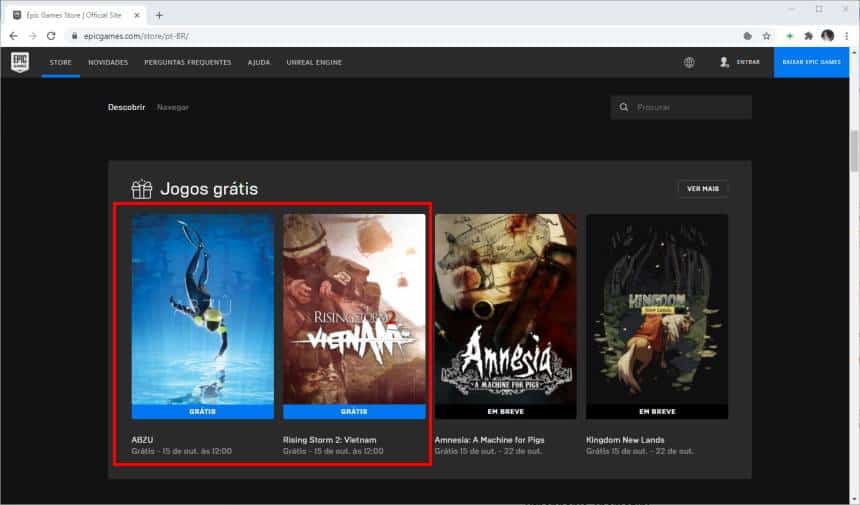The image size is (860, 505).
Task: Select the Epic Games Store browser tab
Action: [x=74, y=15]
